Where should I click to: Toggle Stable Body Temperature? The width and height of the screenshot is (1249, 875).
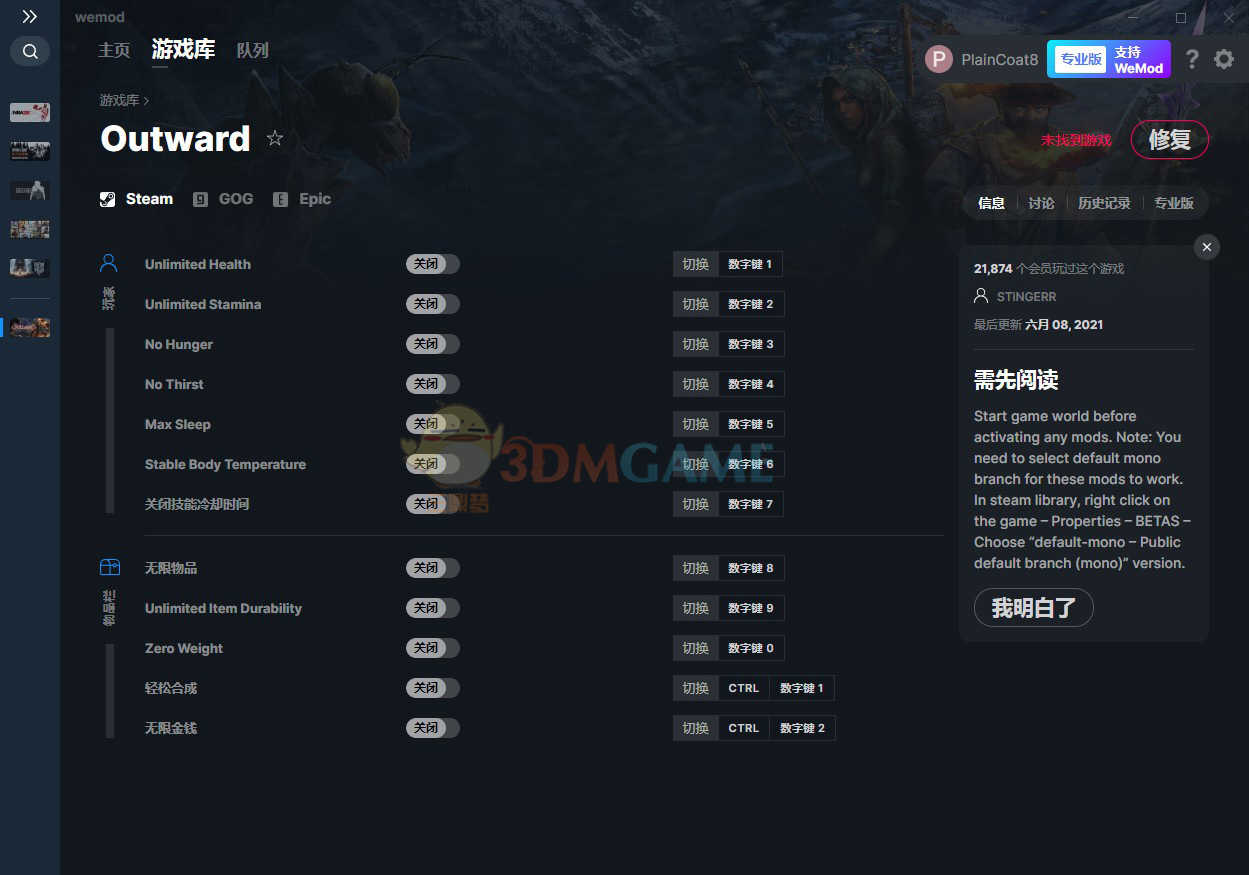[433, 464]
